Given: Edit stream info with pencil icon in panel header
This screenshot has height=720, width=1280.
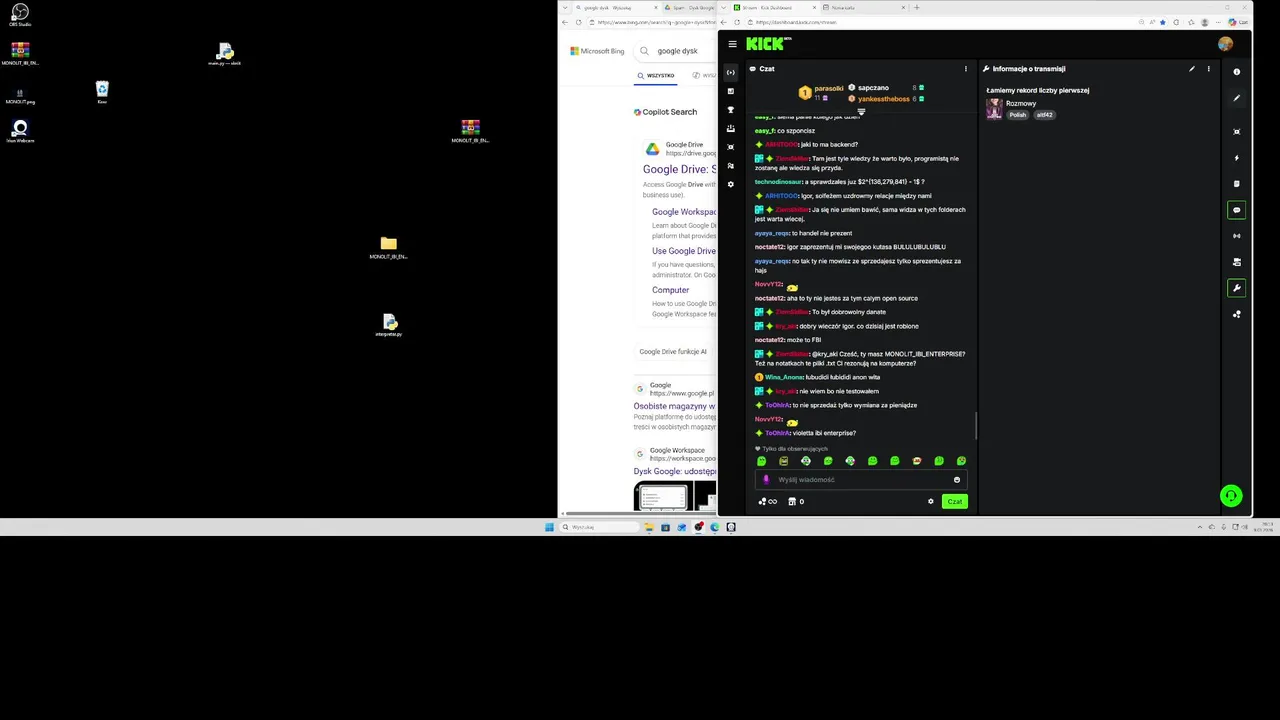Looking at the screenshot, I should tap(1191, 69).
